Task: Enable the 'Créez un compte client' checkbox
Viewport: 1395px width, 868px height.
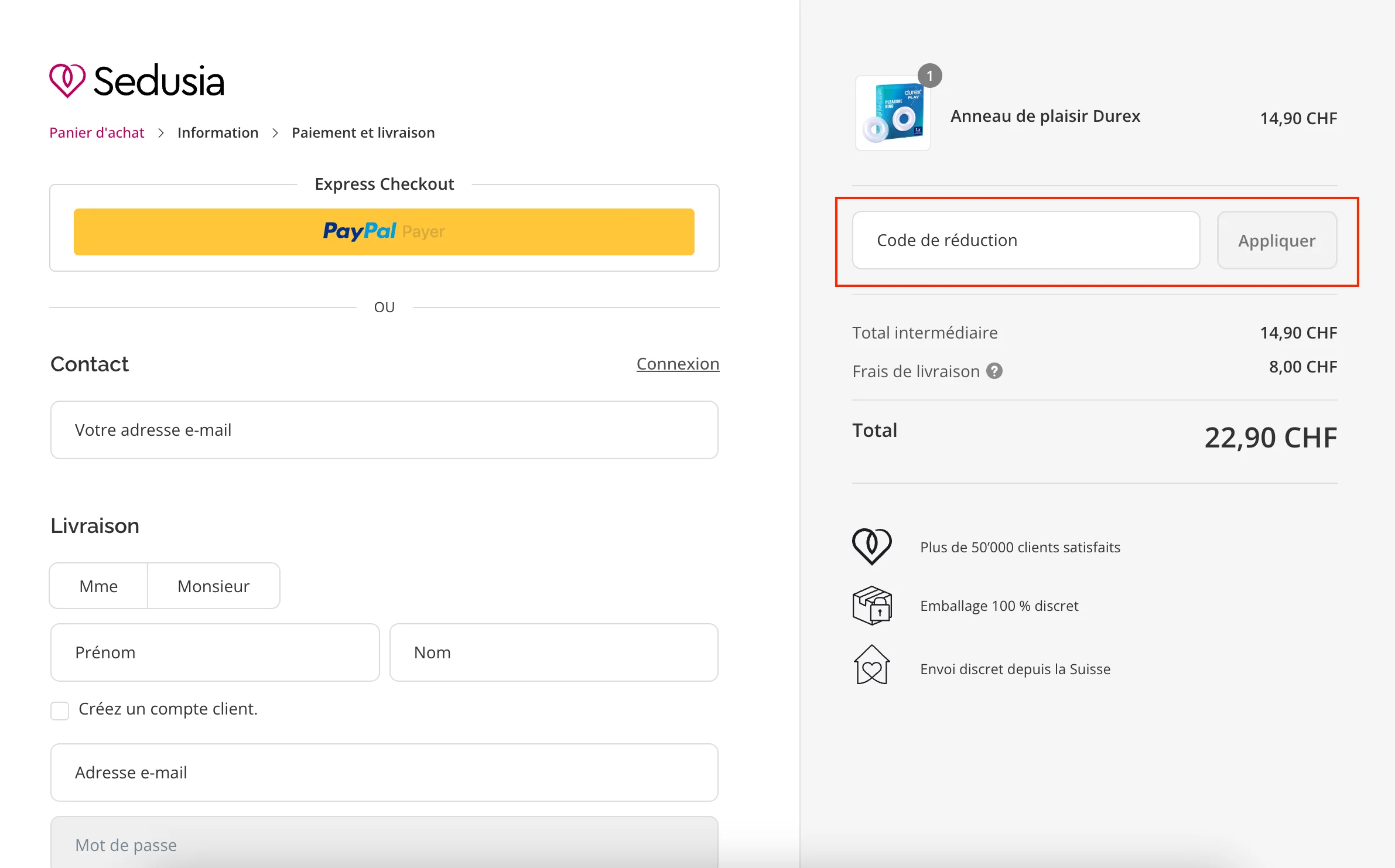Action: click(60, 710)
